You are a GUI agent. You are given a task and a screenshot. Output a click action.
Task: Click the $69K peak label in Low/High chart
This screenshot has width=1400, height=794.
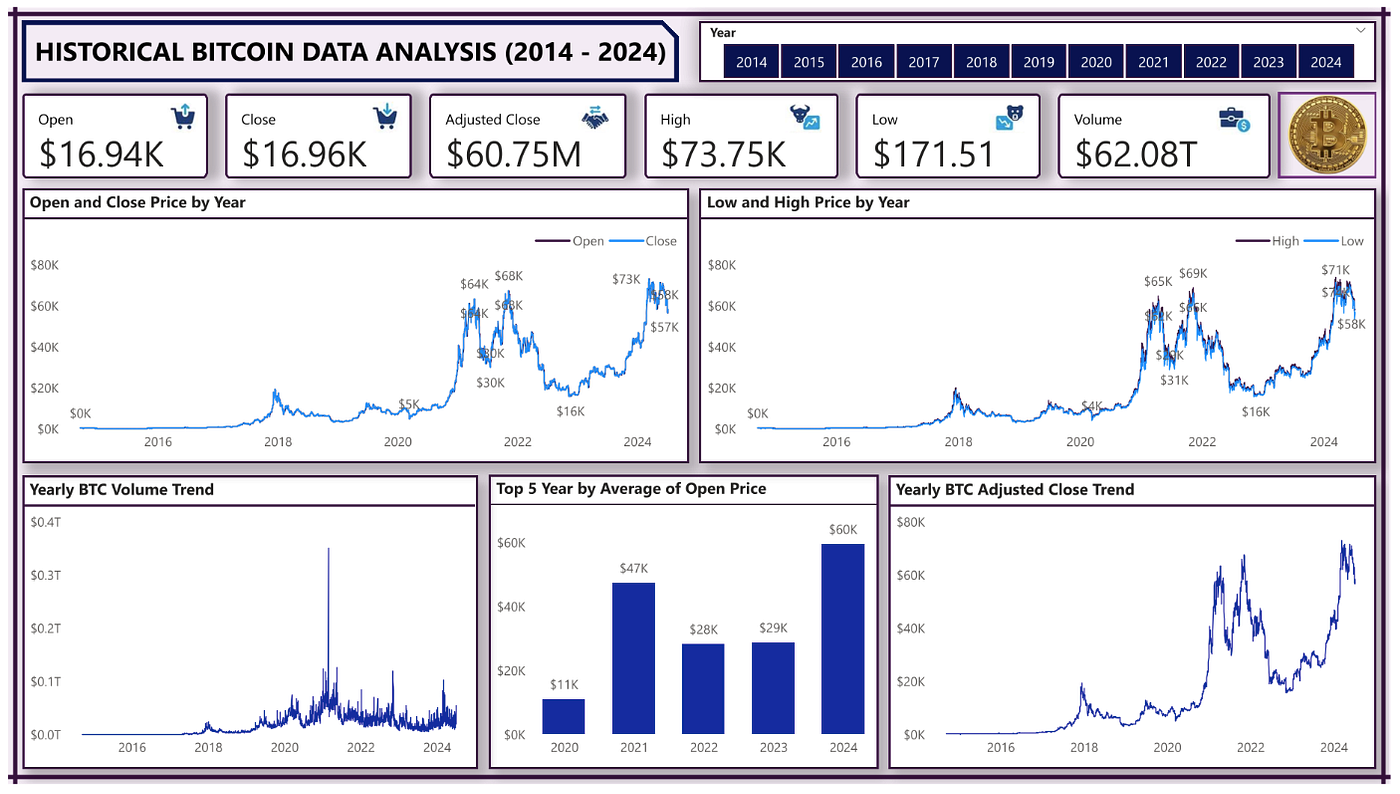pyautogui.click(x=1193, y=273)
